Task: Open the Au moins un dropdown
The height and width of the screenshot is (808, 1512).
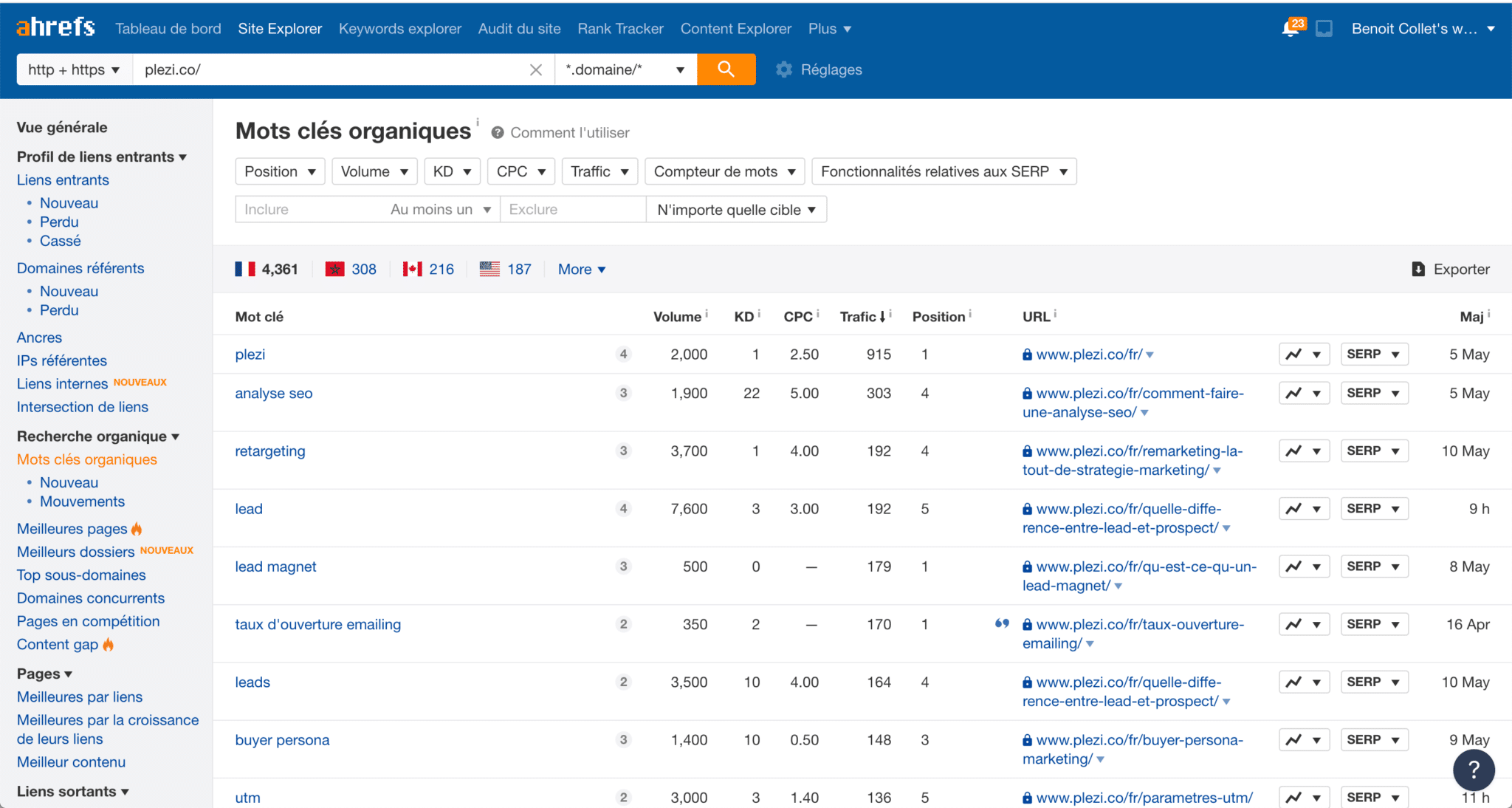Action: click(x=440, y=210)
